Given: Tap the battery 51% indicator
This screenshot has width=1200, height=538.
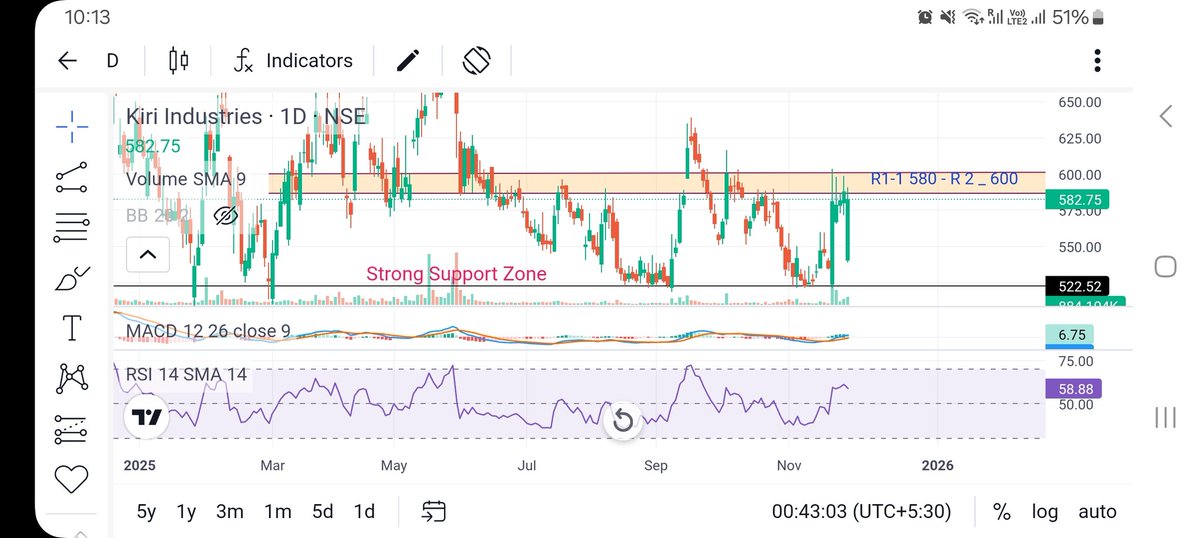Looking at the screenshot, I should pos(1080,17).
